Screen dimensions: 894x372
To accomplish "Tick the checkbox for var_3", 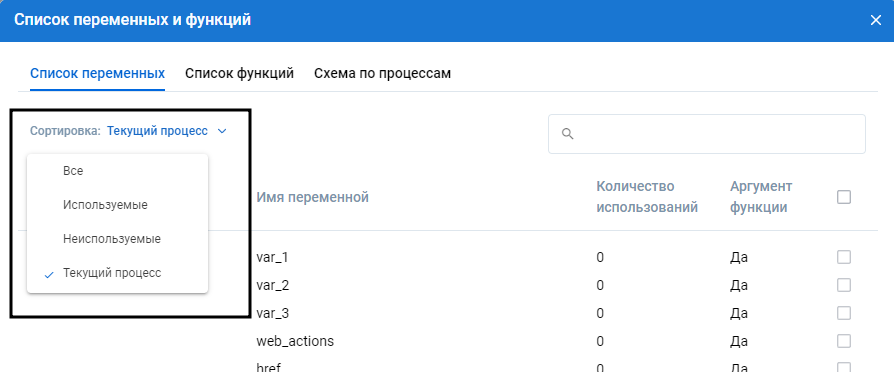I will point(844,313).
